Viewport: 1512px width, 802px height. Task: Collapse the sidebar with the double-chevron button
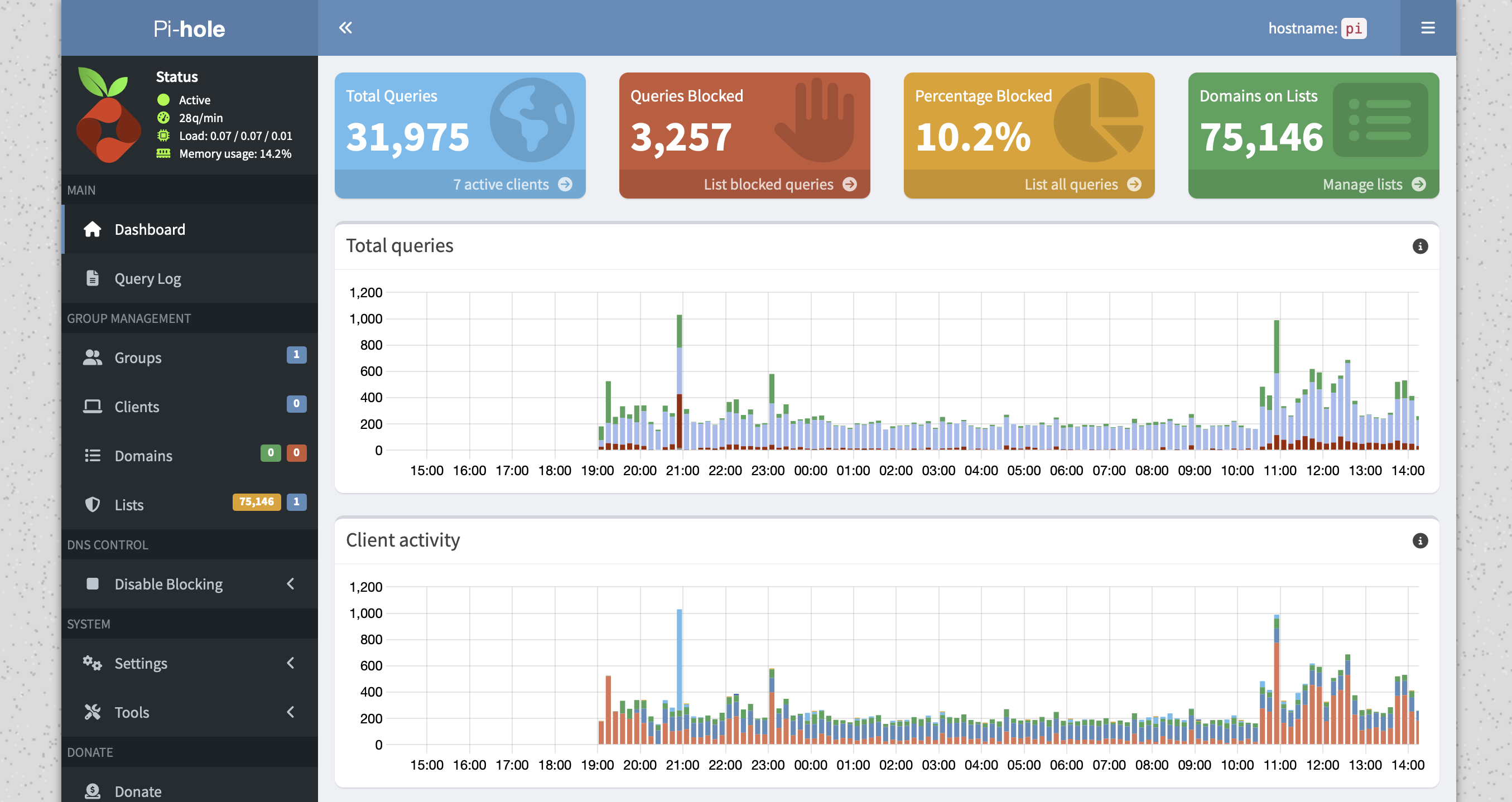(x=345, y=27)
